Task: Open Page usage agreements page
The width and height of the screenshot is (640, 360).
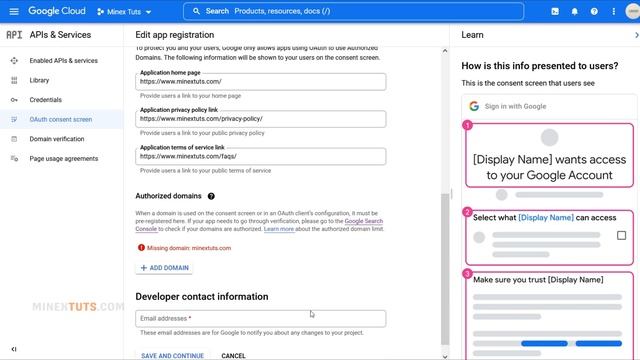Action: (x=64, y=158)
